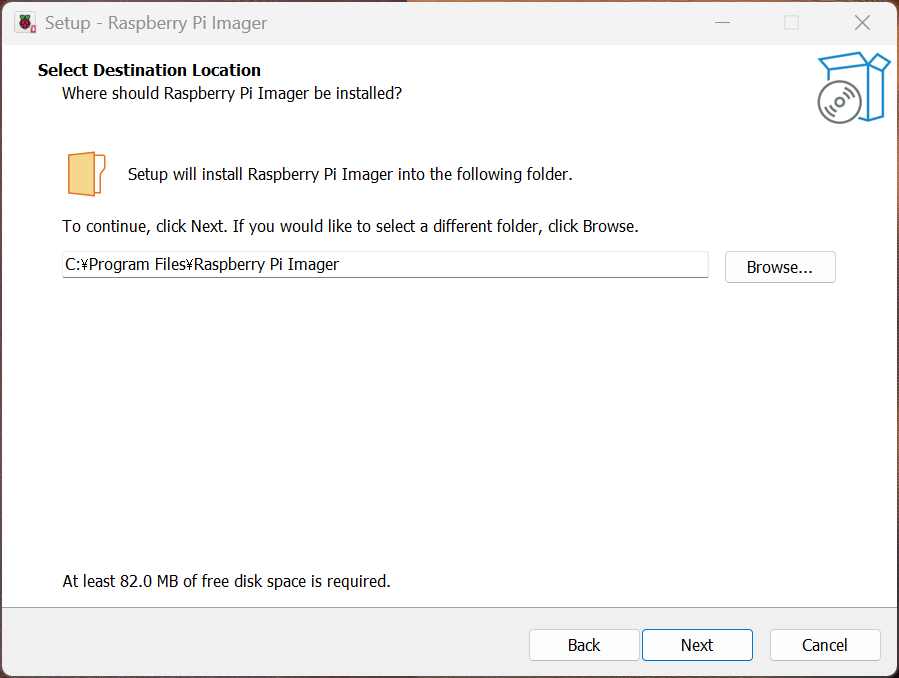Open the Browse... folder picker
This screenshot has height=678, width=899.
[779, 267]
